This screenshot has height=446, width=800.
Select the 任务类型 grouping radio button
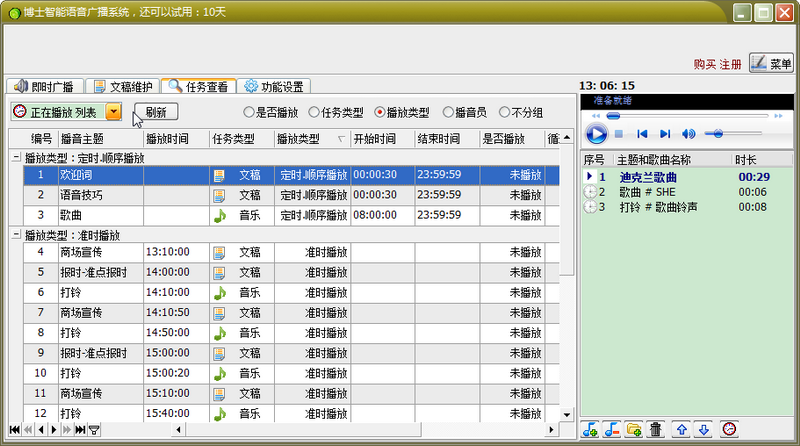(x=314, y=112)
